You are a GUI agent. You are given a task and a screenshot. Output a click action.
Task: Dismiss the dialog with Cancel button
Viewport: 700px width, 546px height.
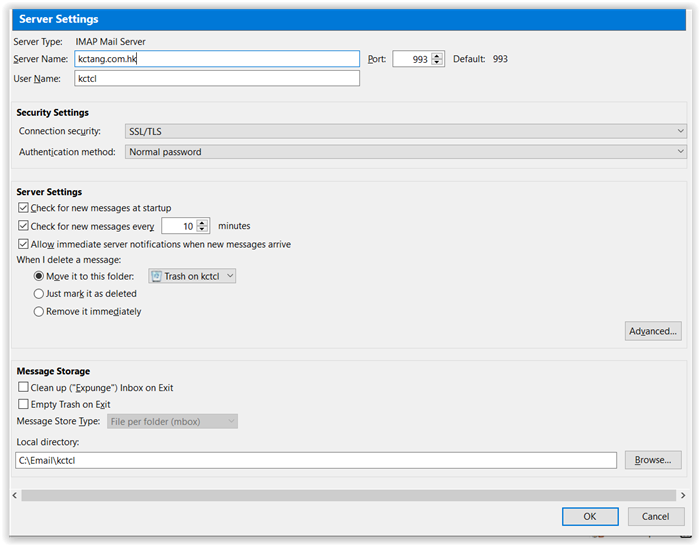655,517
